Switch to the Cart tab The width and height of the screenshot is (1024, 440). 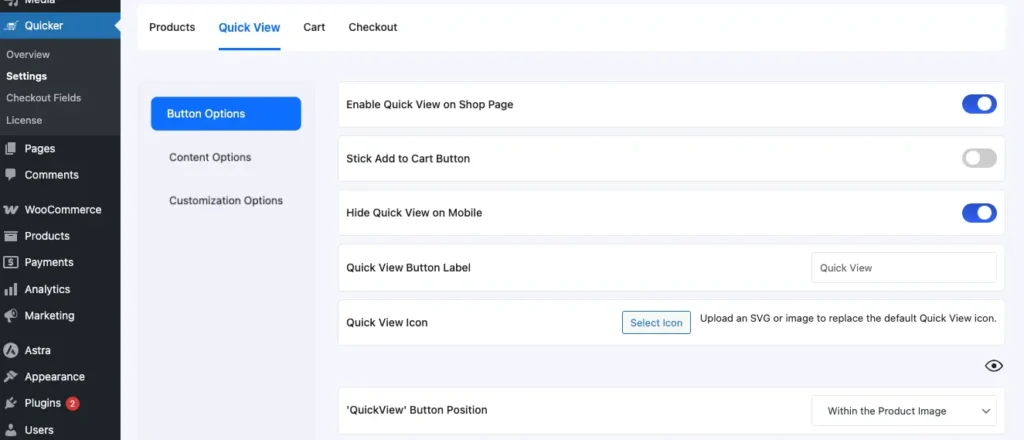(314, 27)
